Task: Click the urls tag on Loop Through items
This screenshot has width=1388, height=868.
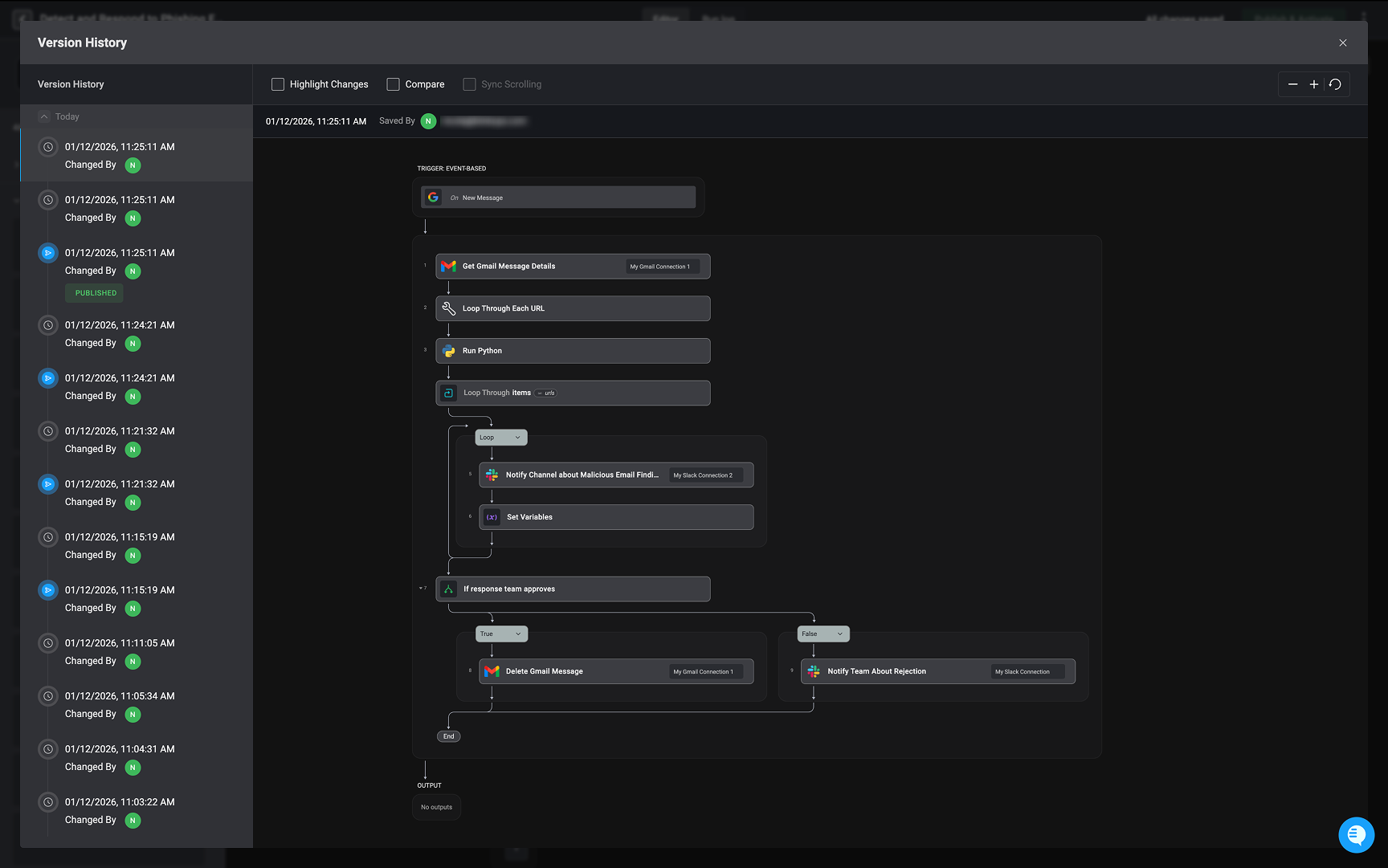Action: coord(546,393)
